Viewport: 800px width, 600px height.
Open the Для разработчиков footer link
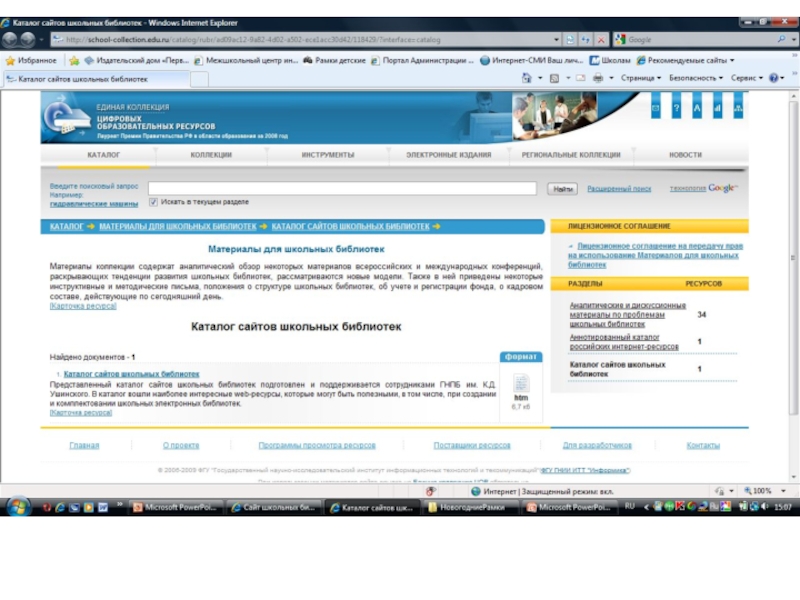tap(597, 445)
